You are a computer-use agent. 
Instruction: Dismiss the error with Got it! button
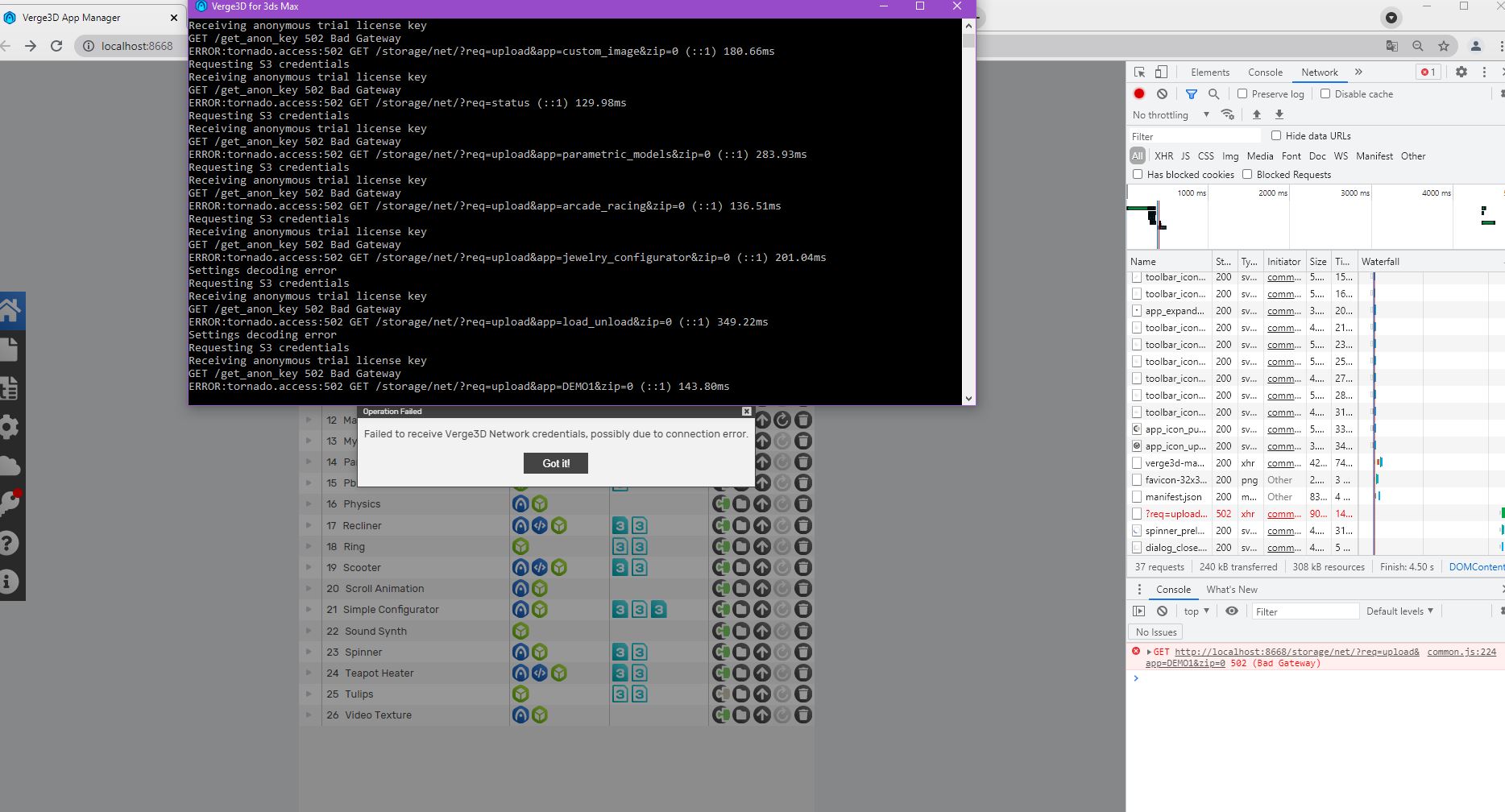point(555,463)
